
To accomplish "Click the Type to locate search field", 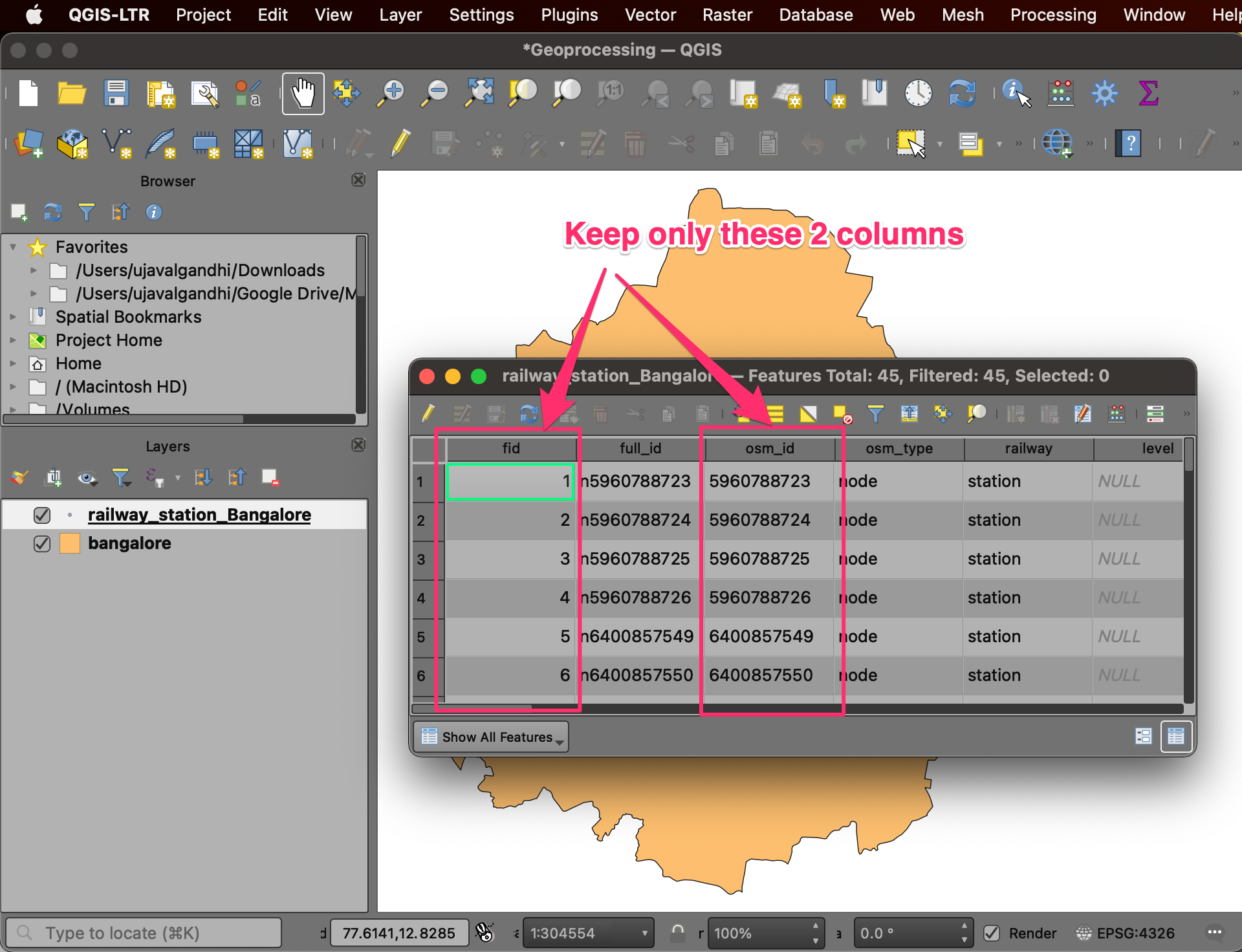I will [144, 933].
